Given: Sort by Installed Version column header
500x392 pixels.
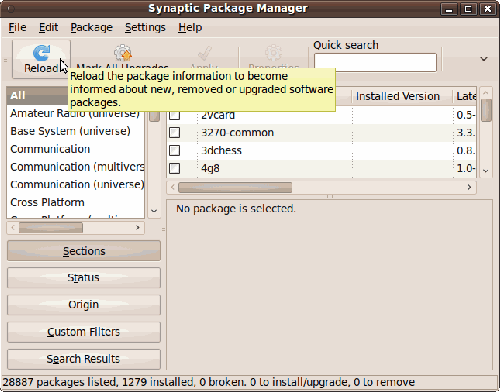Looking at the screenshot, I should (x=402, y=96).
